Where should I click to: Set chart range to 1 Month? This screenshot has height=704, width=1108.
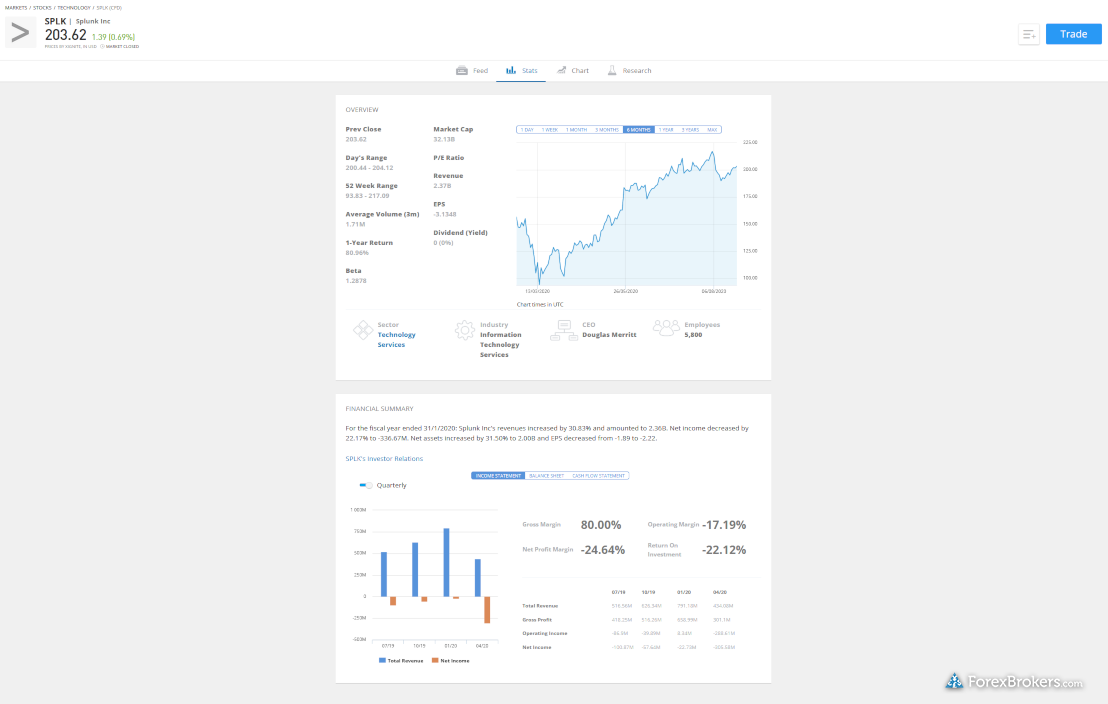[x=577, y=130]
